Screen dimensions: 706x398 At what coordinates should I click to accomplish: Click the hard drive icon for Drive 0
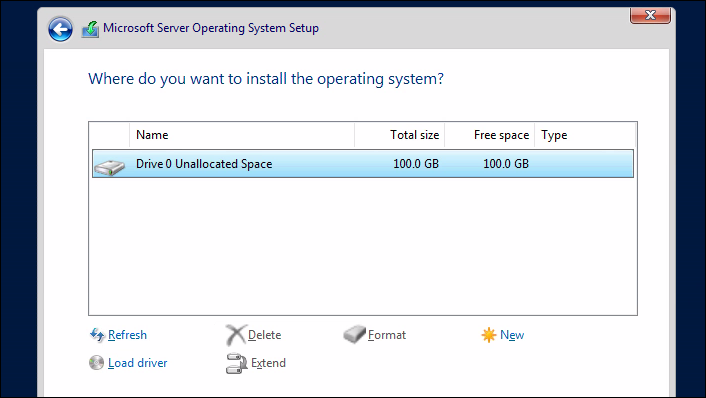coord(109,167)
